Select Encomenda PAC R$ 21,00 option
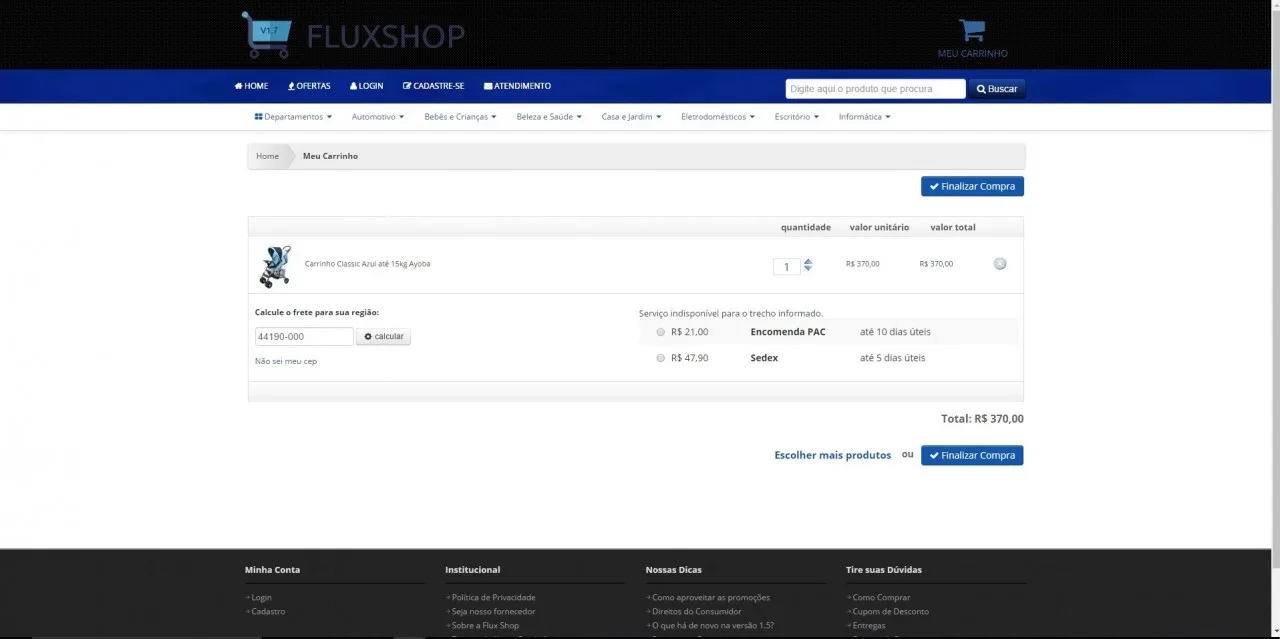Screen dimensions: 1280x639 pyautogui.click(x=660, y=332)
